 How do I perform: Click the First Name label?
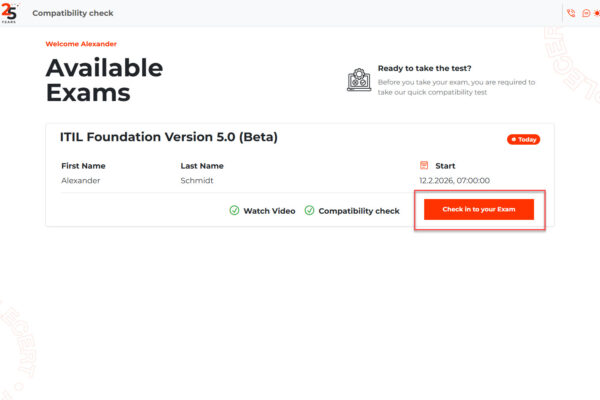coord(83,166)
